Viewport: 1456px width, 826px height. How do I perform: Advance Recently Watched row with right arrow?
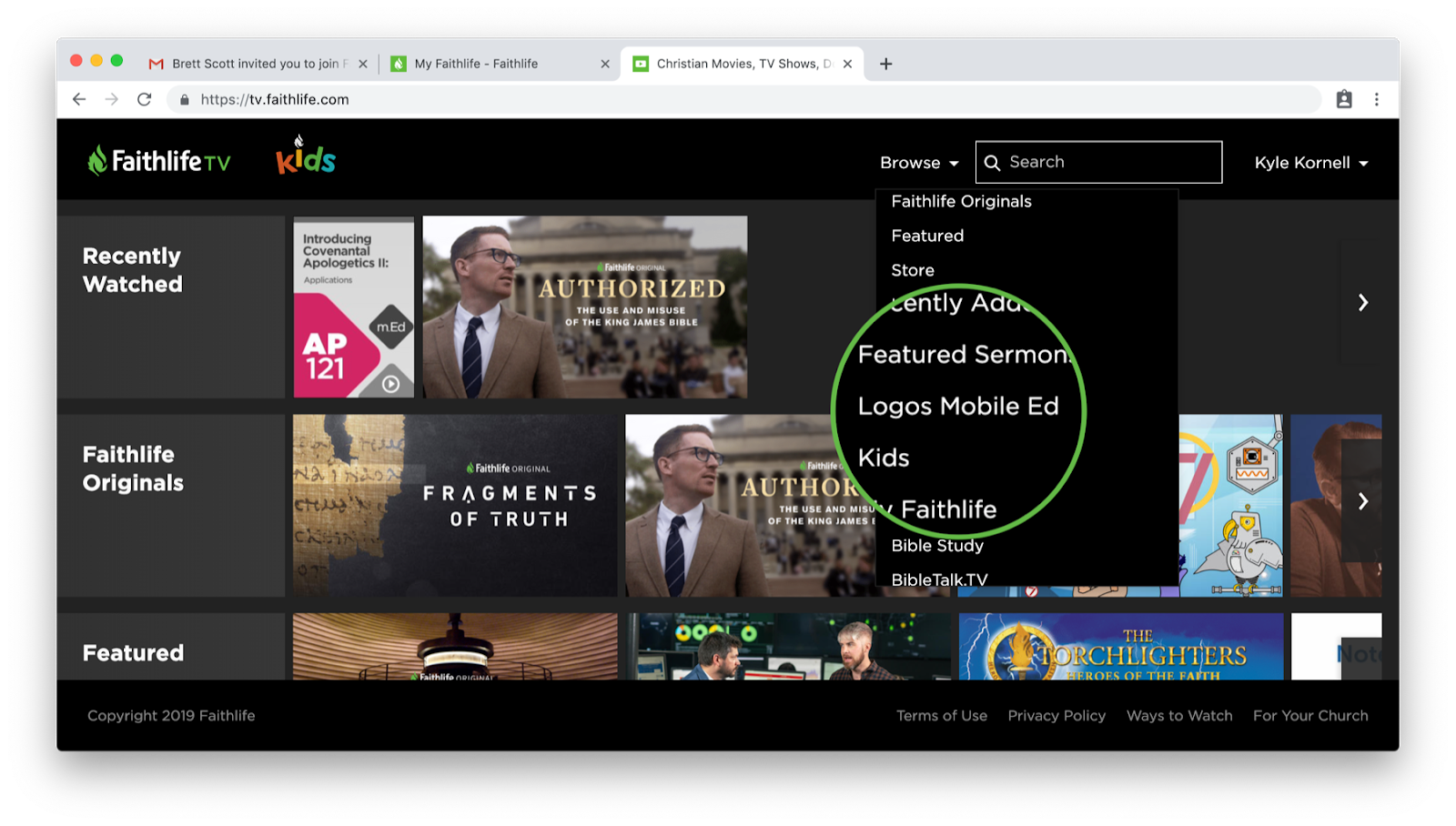1362,302
